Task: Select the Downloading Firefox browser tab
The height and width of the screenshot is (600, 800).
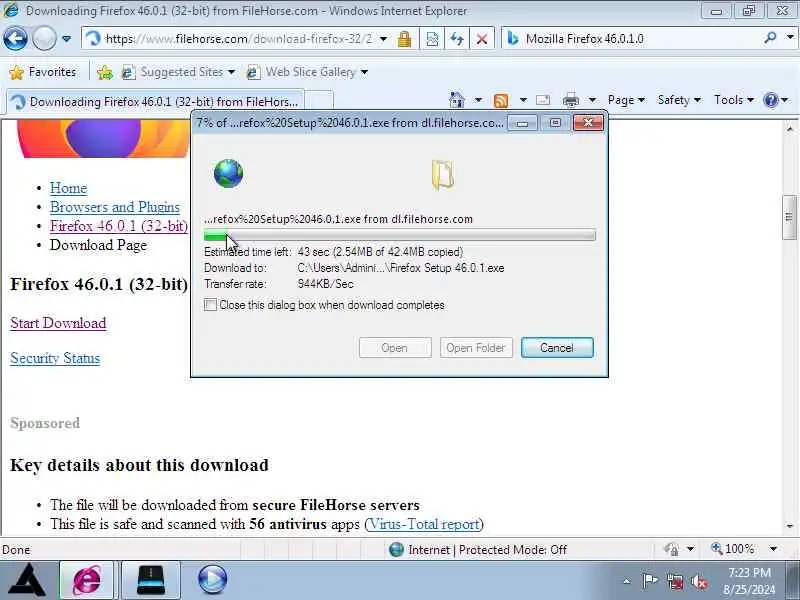Action: (x=155, y=102)
